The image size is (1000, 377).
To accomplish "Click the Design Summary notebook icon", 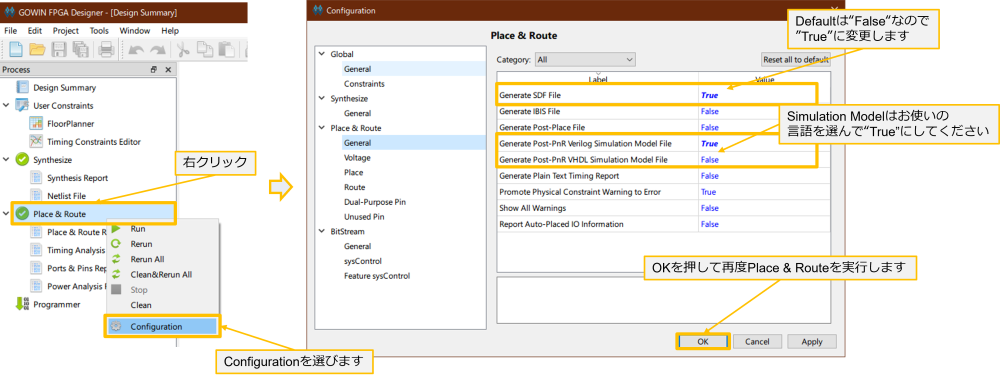I will coord(23,87).
